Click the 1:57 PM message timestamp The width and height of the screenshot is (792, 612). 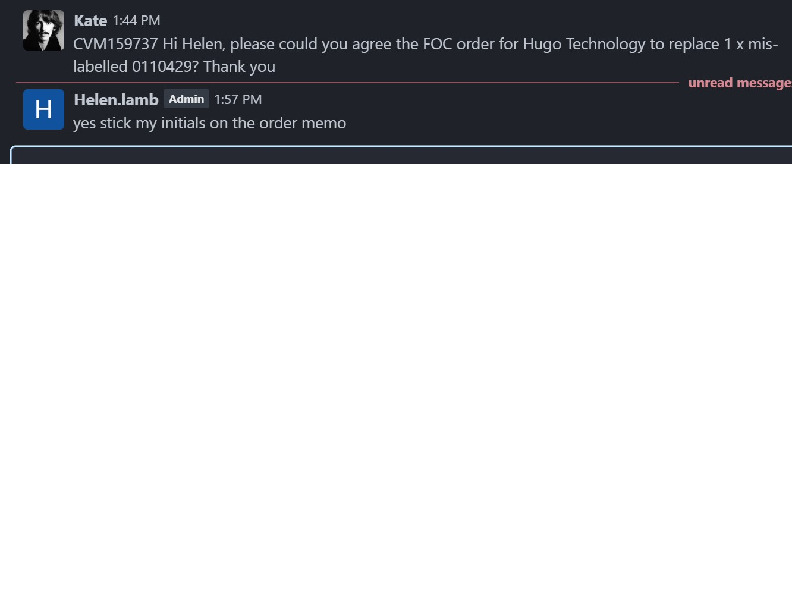click(238, 99)
